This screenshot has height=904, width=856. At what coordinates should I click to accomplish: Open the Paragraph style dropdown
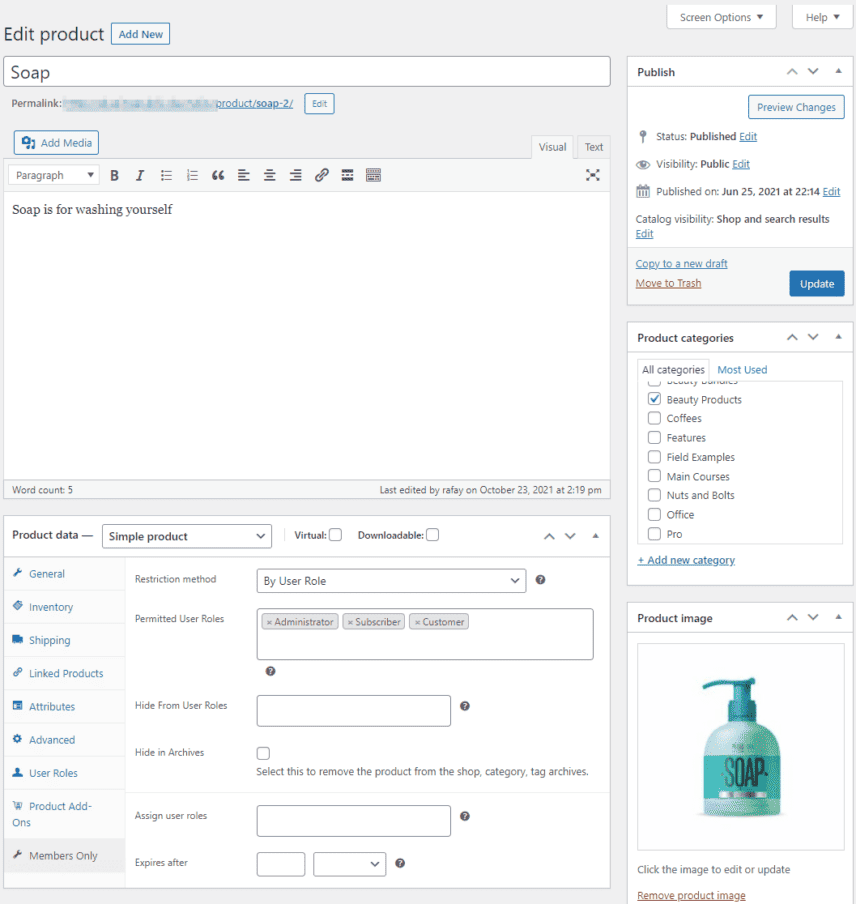click(x=54, y=175)
